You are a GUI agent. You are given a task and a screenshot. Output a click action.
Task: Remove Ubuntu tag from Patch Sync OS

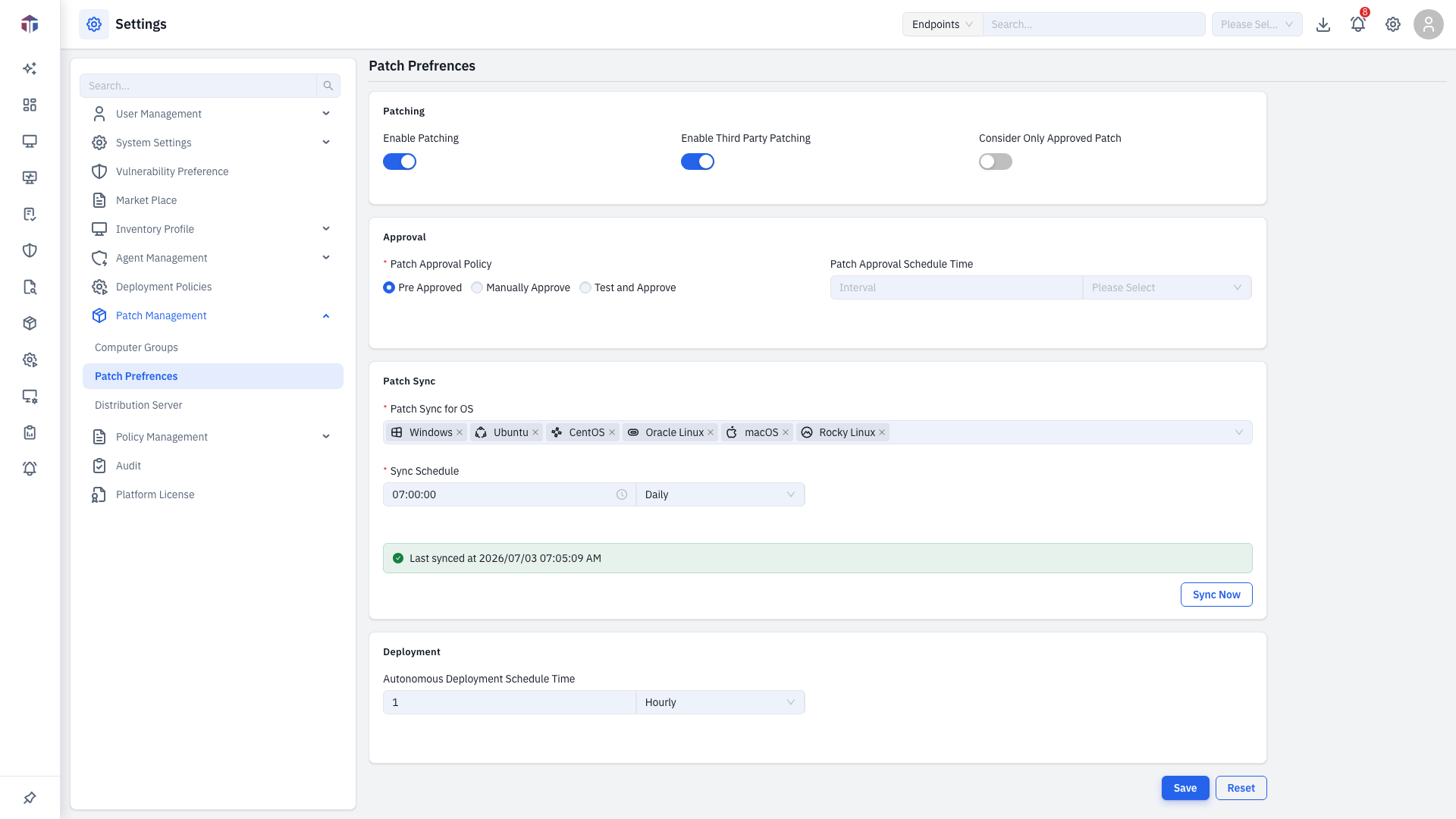point(535,432)
